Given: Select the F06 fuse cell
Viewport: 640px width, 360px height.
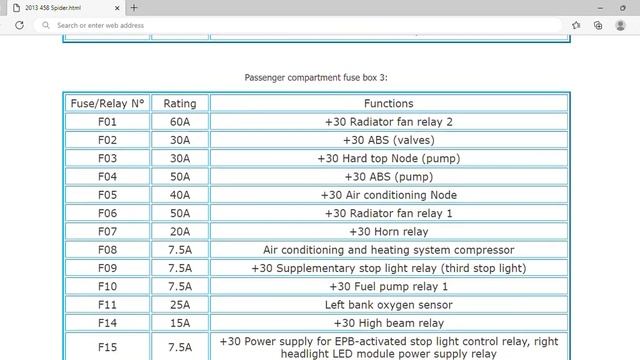Looking at the screenshot, I should (107, 213).
